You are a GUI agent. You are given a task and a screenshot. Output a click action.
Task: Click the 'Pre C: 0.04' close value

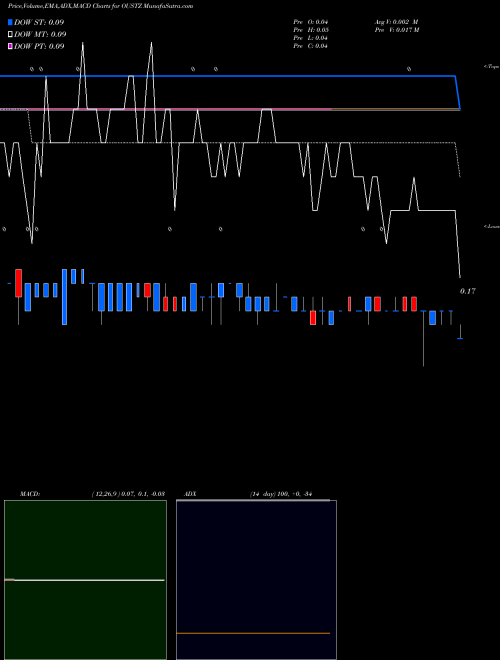[x=311, y=46]
